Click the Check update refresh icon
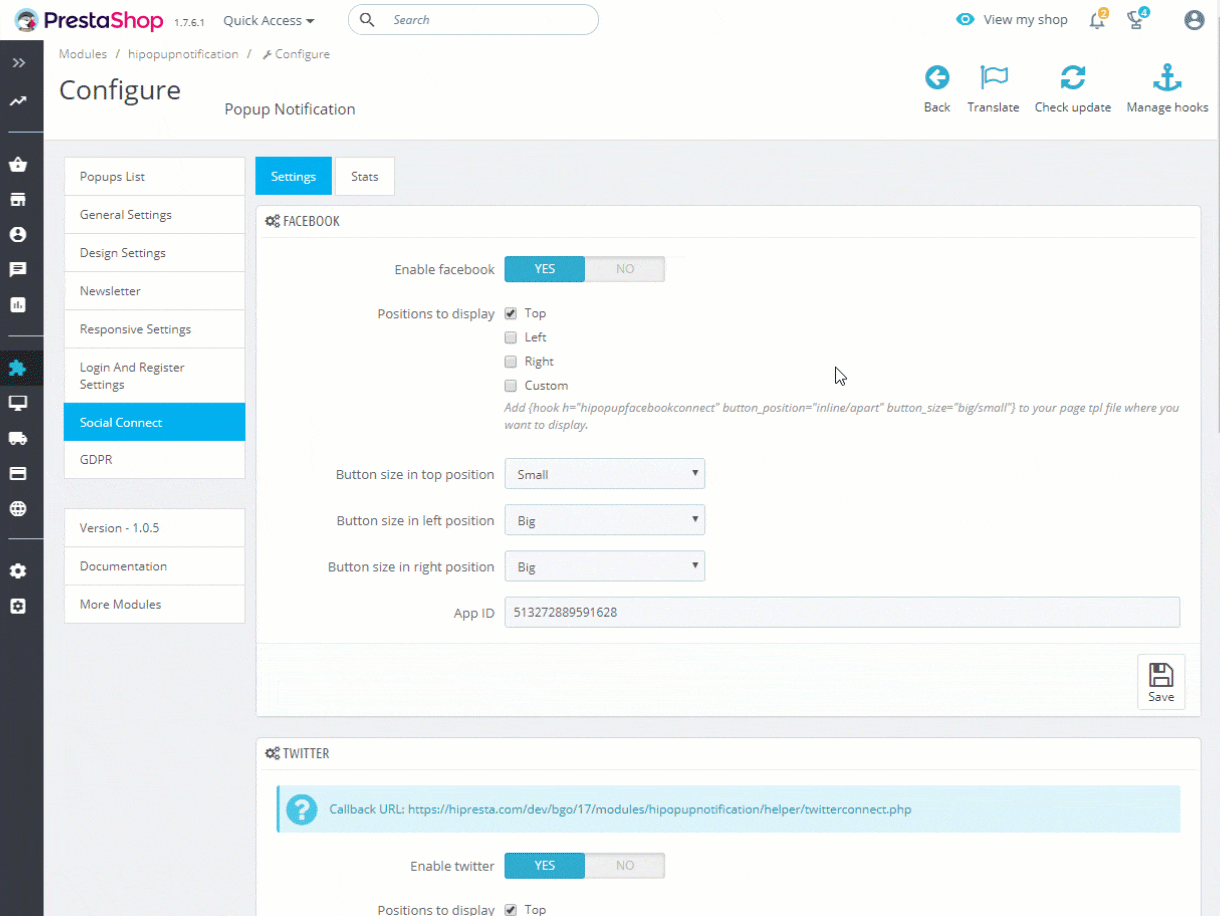Screen dimensions: 1220x916 pyautogui.click(x=1073, y=78)
